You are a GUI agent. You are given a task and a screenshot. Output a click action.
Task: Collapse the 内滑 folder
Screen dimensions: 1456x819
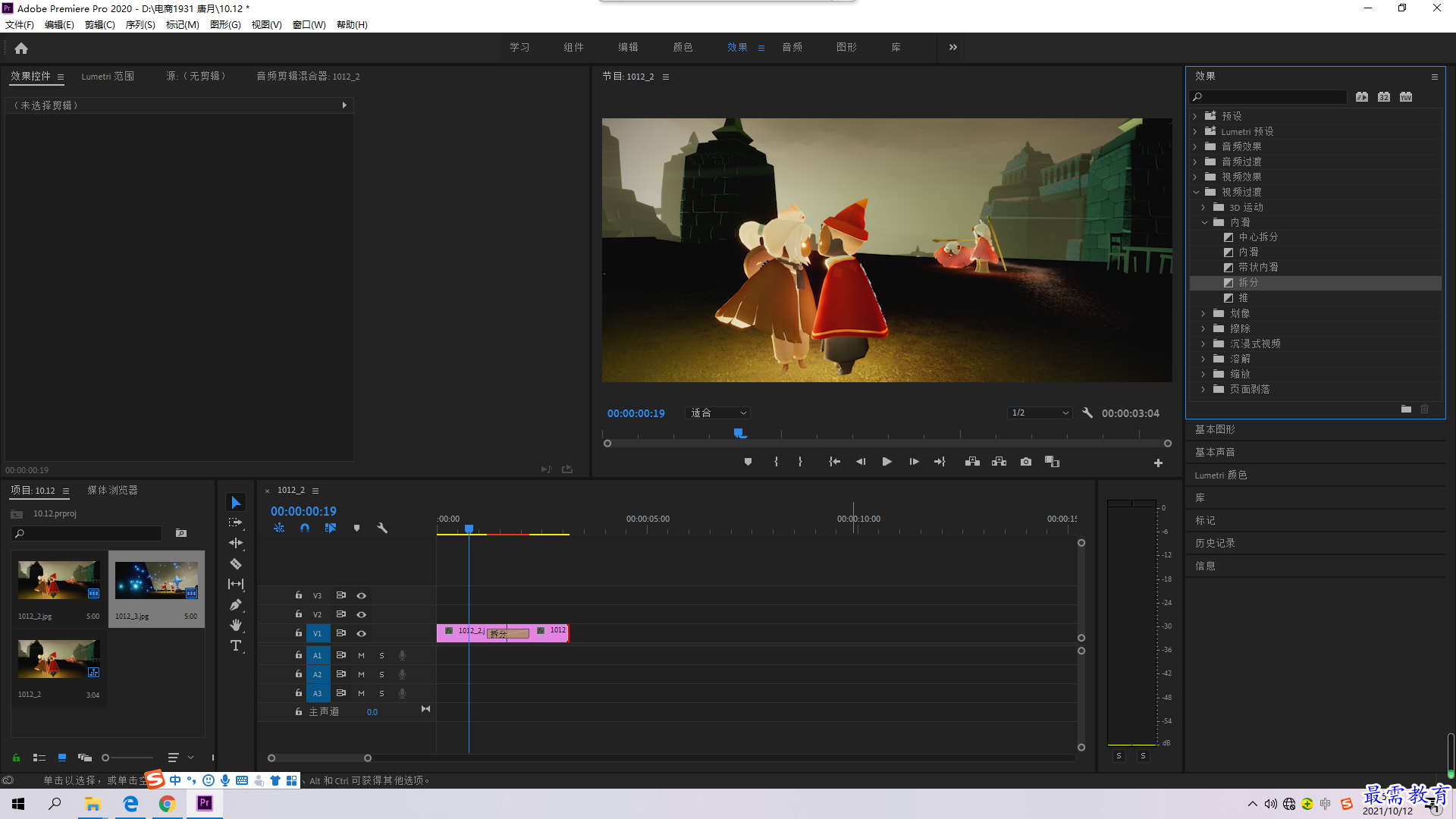[x=1204, y=223]
